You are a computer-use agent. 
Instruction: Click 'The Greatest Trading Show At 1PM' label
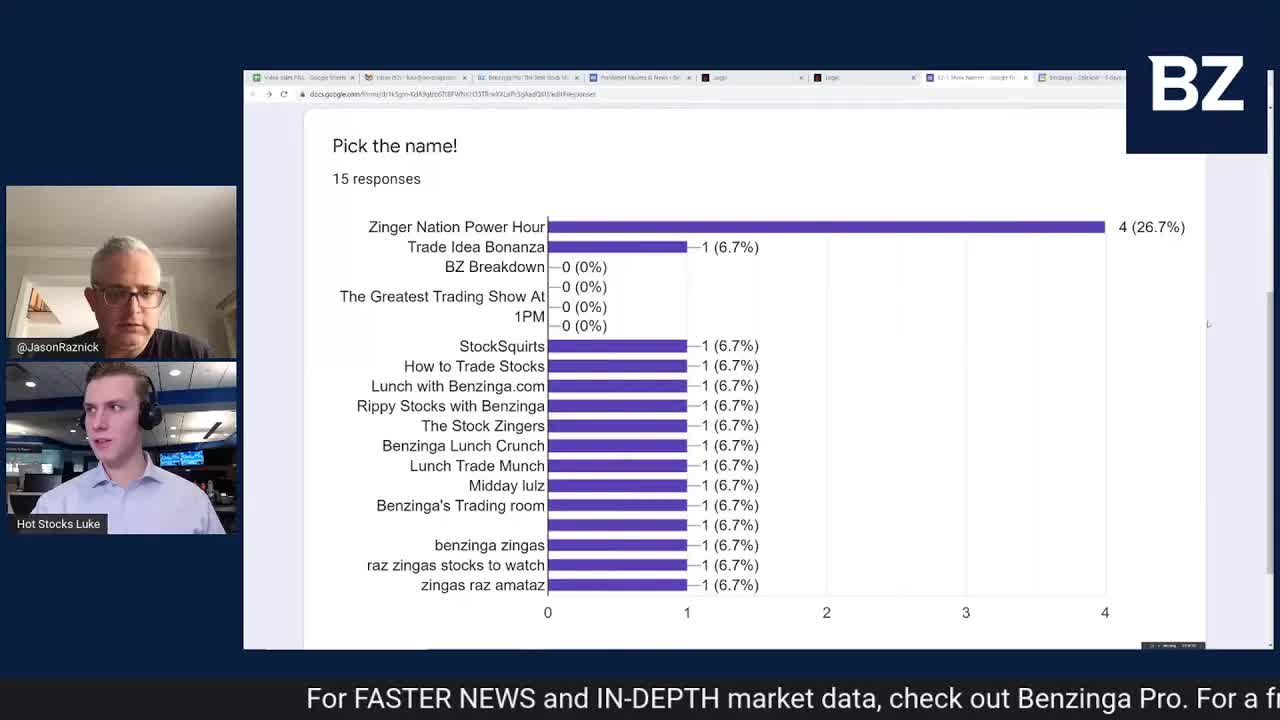442,306
